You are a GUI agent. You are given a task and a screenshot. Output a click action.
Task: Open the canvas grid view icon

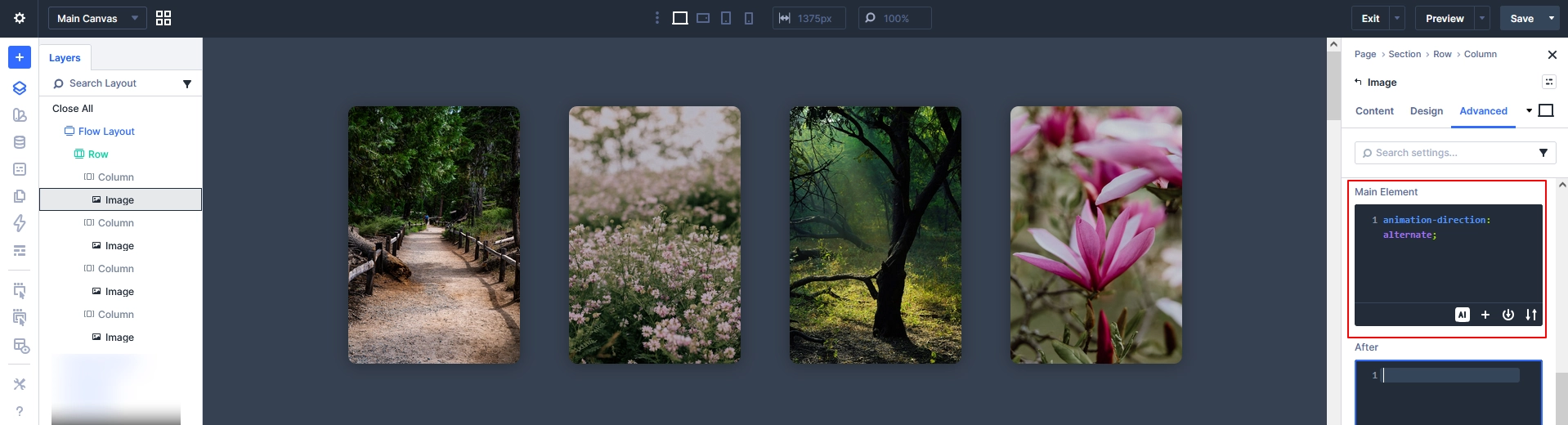click(164, 18)
